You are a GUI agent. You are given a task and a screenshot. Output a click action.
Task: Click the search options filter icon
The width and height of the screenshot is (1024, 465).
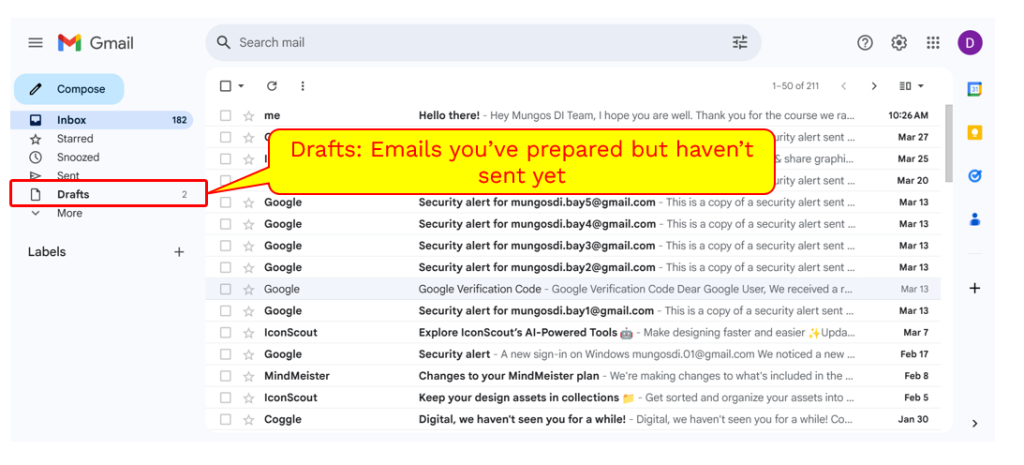[740, 43]
